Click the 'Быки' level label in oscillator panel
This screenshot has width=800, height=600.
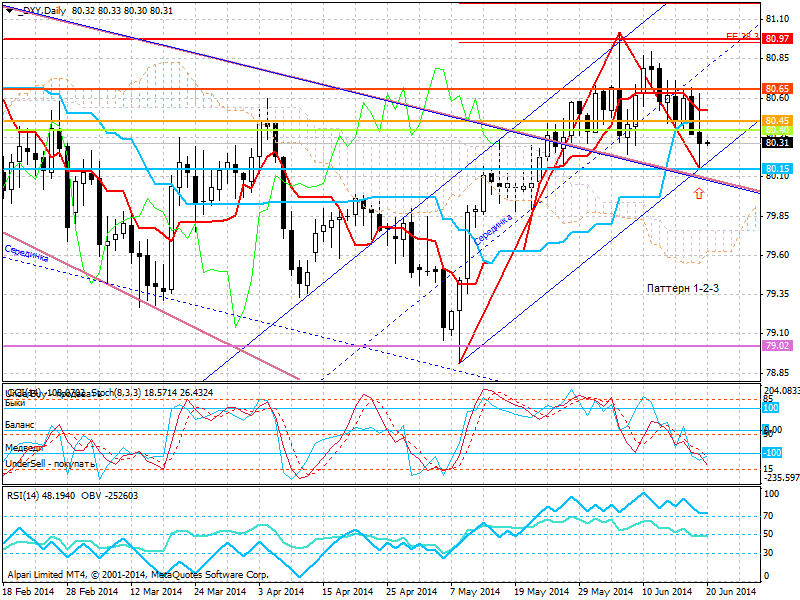click(15, 403)
